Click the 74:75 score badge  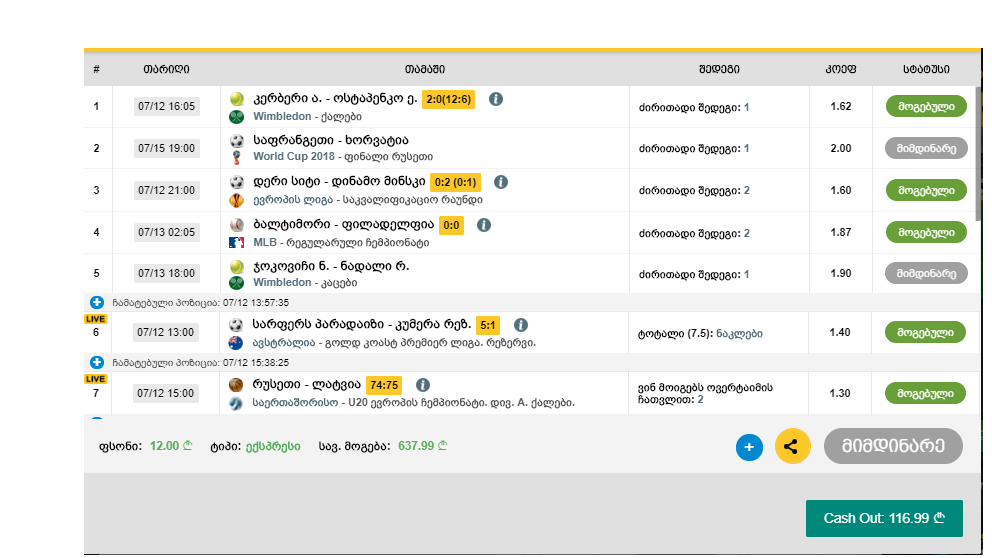pyautogui.click(x=384, y=385)
